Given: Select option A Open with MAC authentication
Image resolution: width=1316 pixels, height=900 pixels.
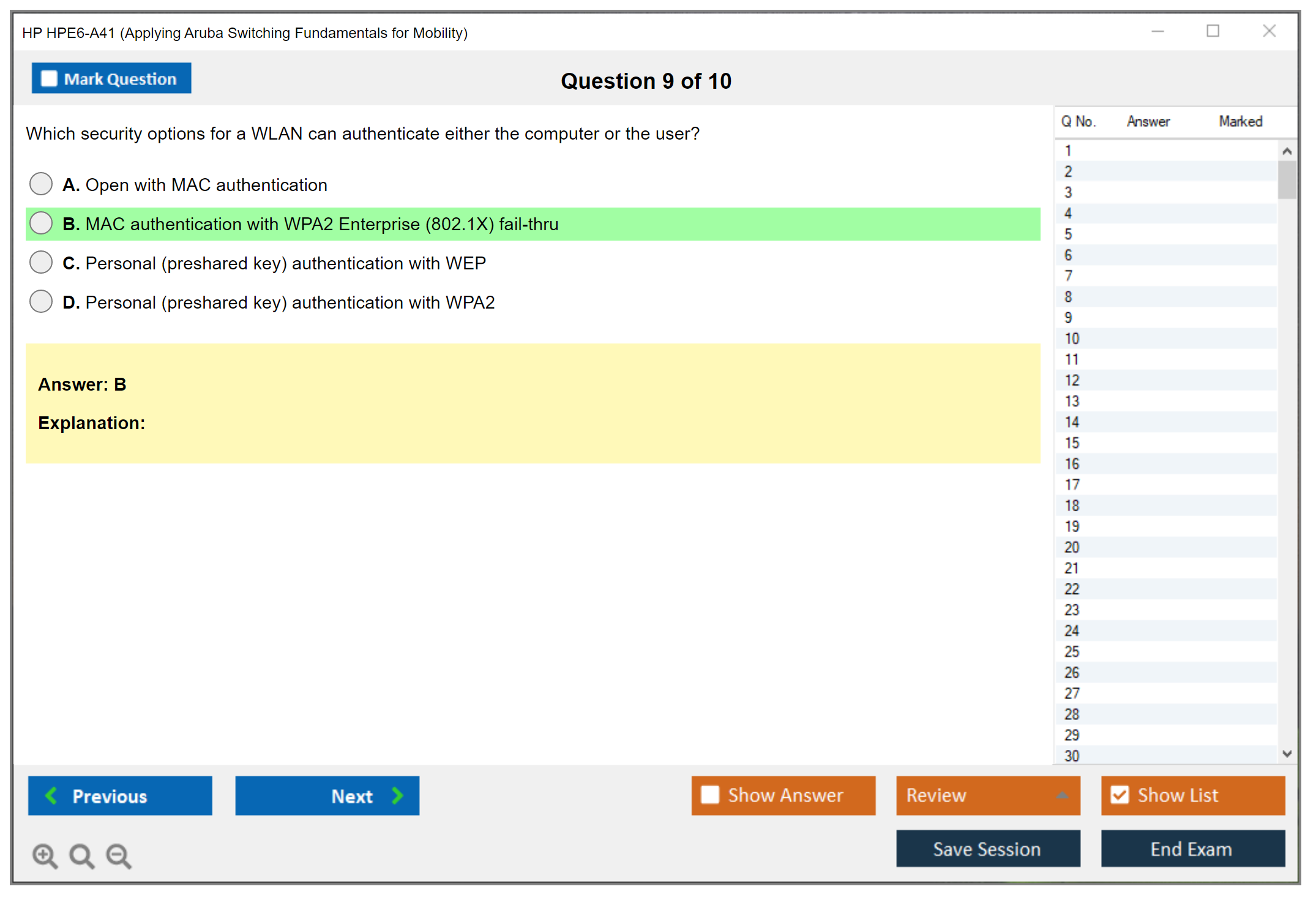Looking at the screenshot, I should (41, 184).
